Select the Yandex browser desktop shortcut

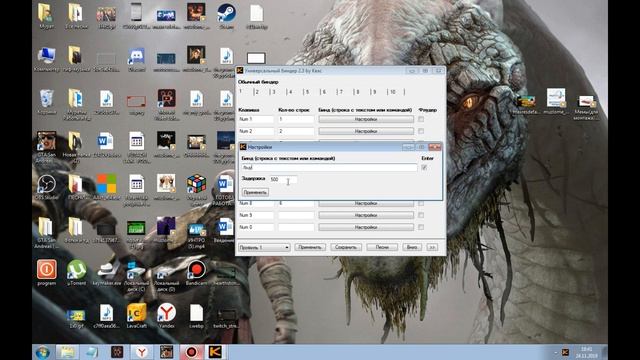pyautogui.click(x=166, y=316)
